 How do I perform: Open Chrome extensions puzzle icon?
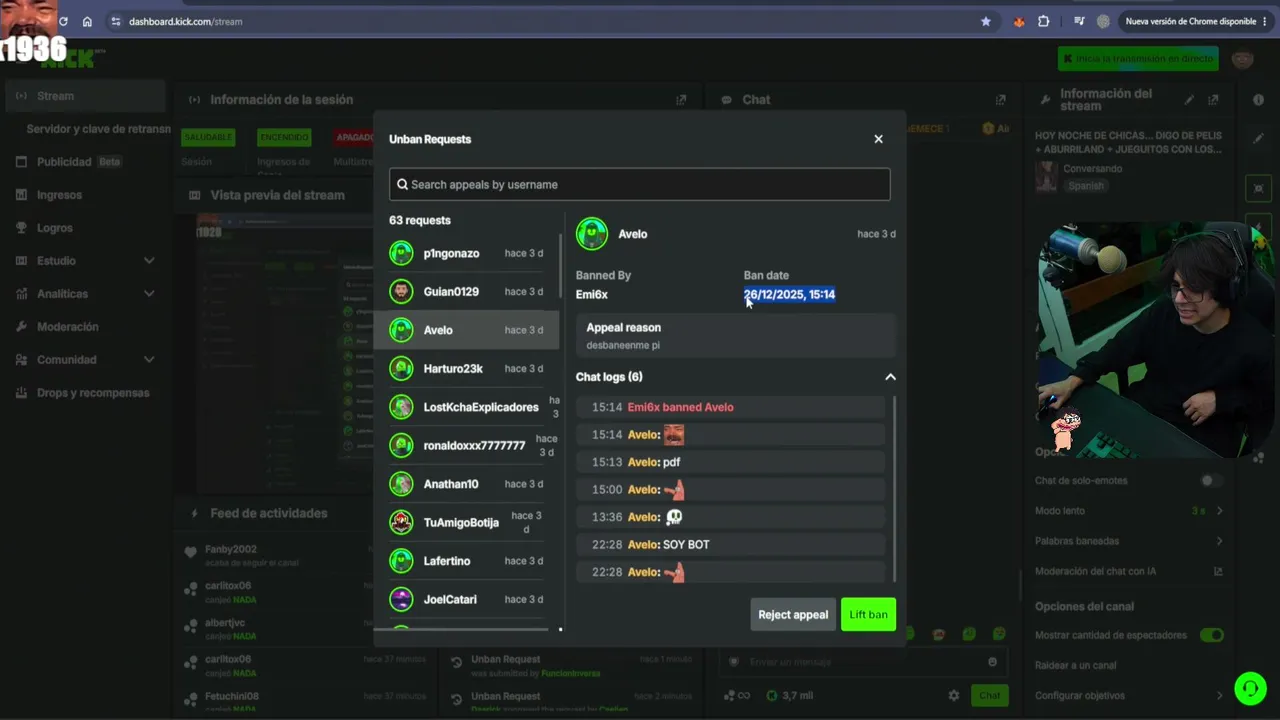coord(1043,21)
